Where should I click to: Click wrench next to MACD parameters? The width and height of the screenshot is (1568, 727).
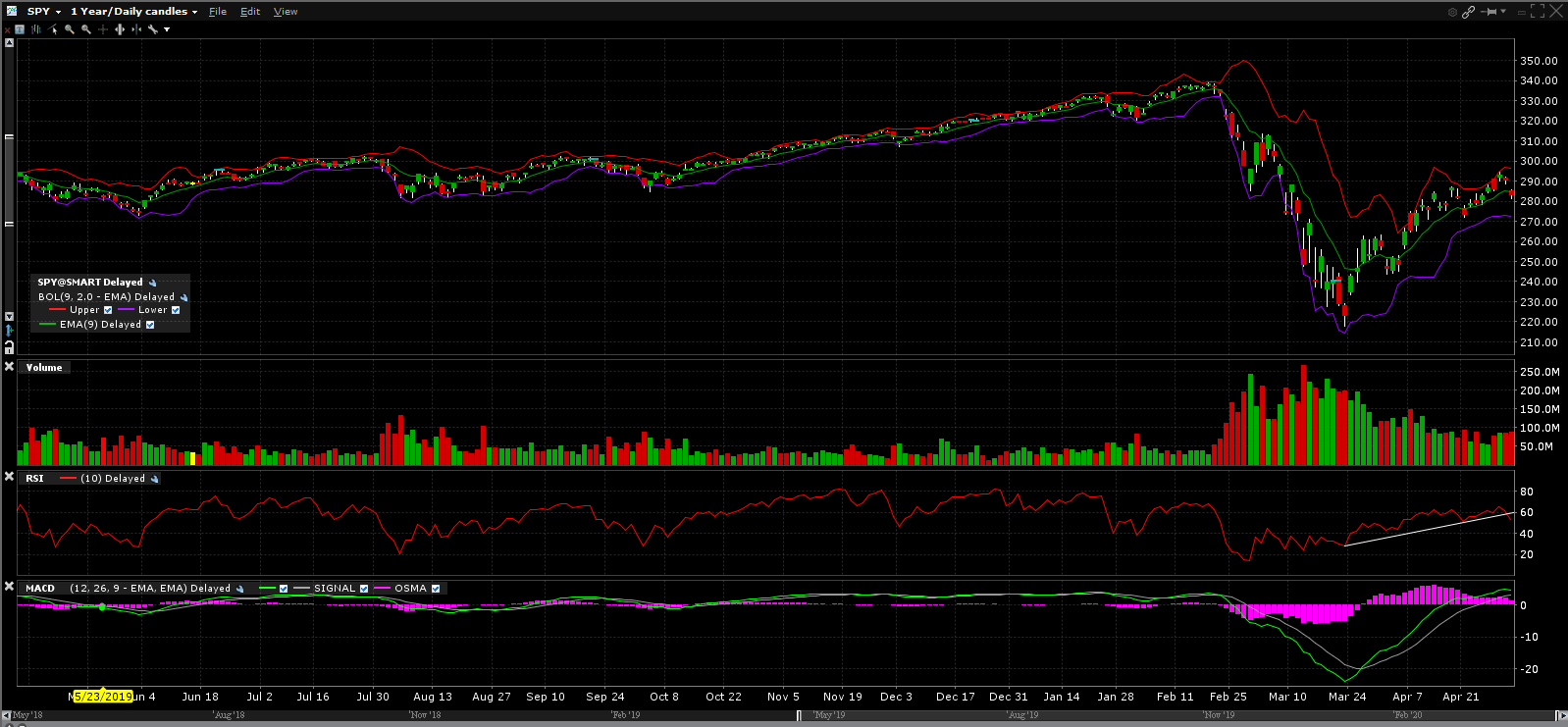[239, 589]
